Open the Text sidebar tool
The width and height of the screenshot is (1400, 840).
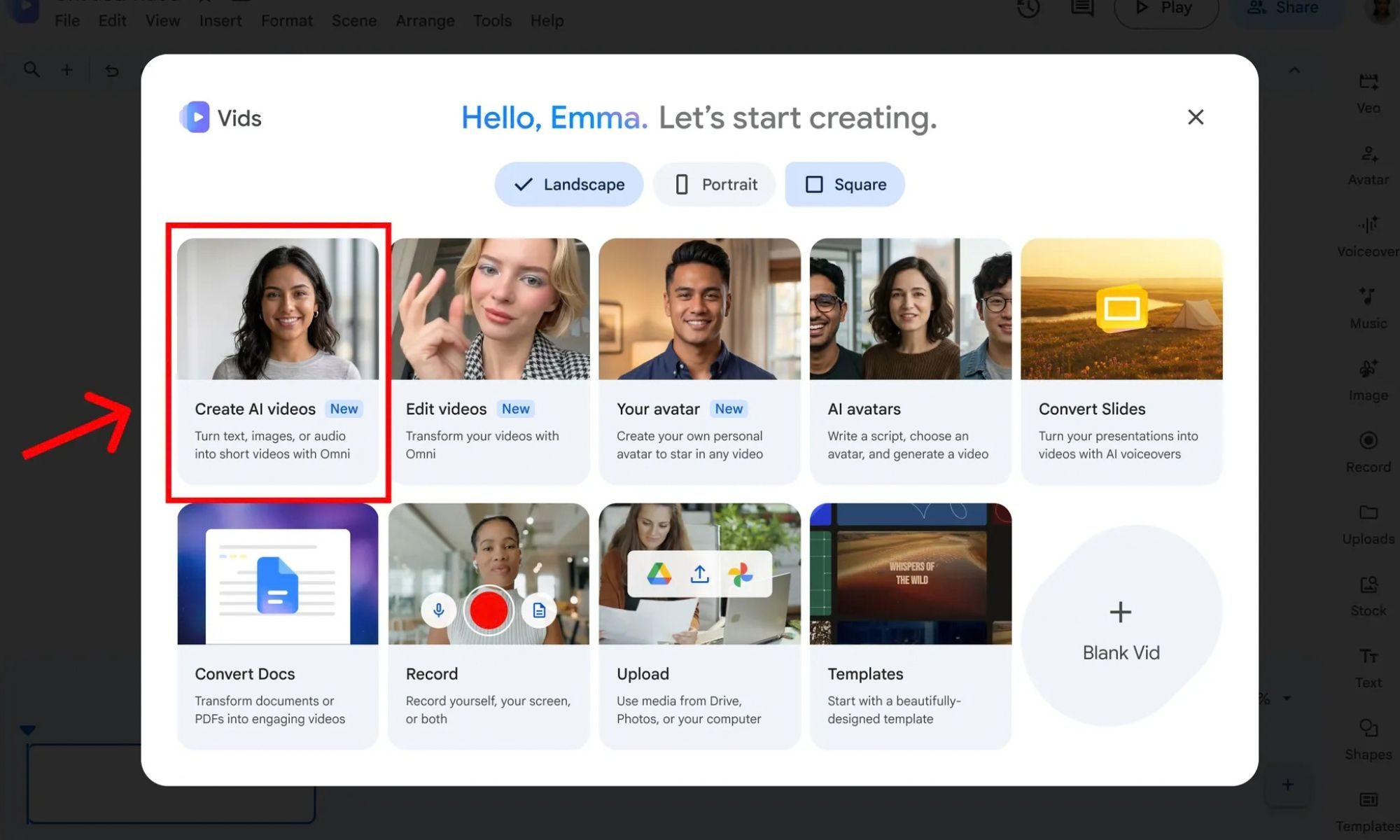[x=1368, y=668]
